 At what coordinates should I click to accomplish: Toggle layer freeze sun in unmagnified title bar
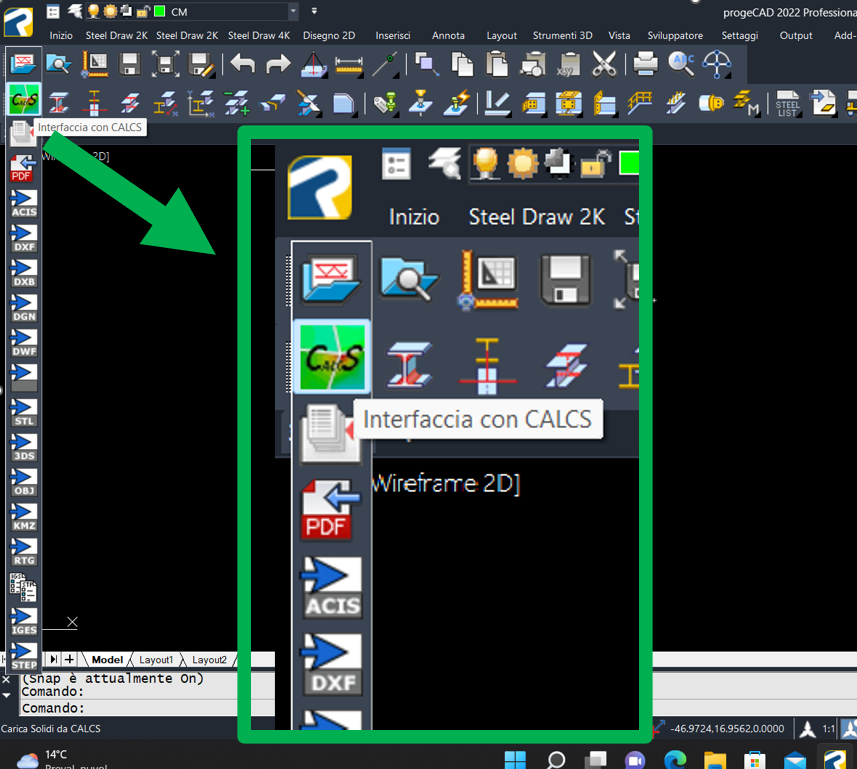point(110,11)
